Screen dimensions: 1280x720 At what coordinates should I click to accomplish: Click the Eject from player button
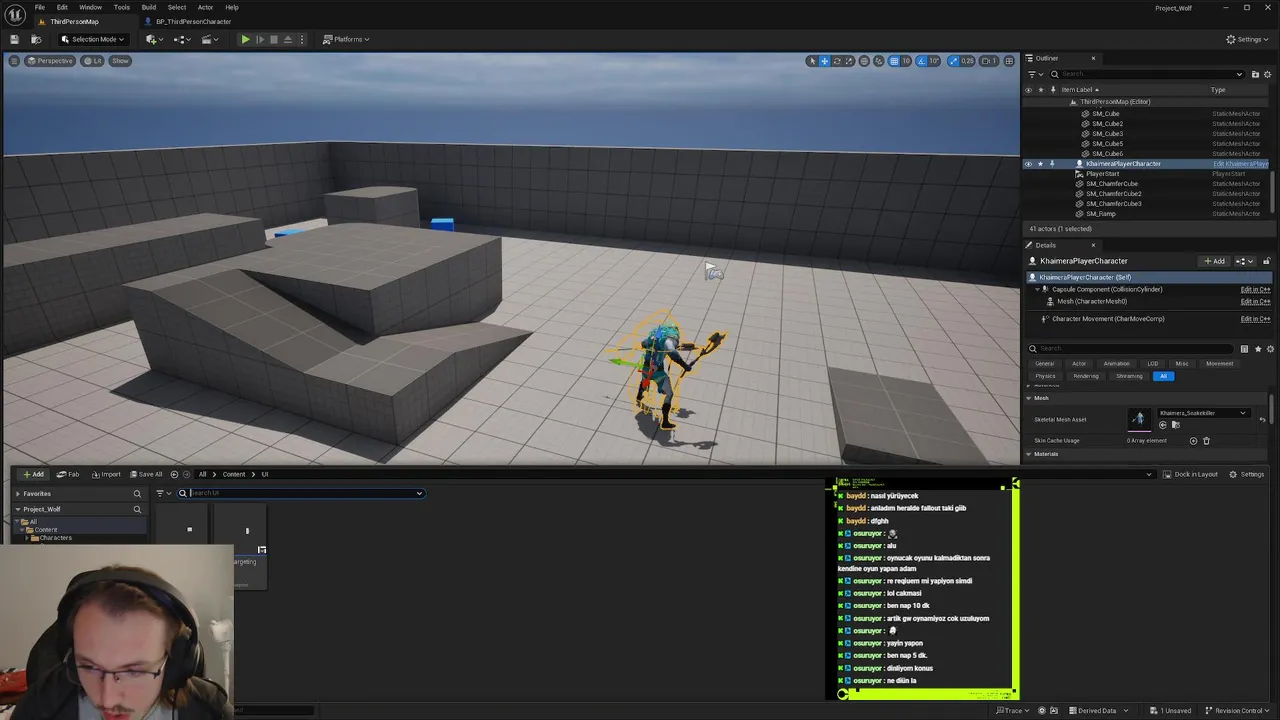tap(288, 39)
